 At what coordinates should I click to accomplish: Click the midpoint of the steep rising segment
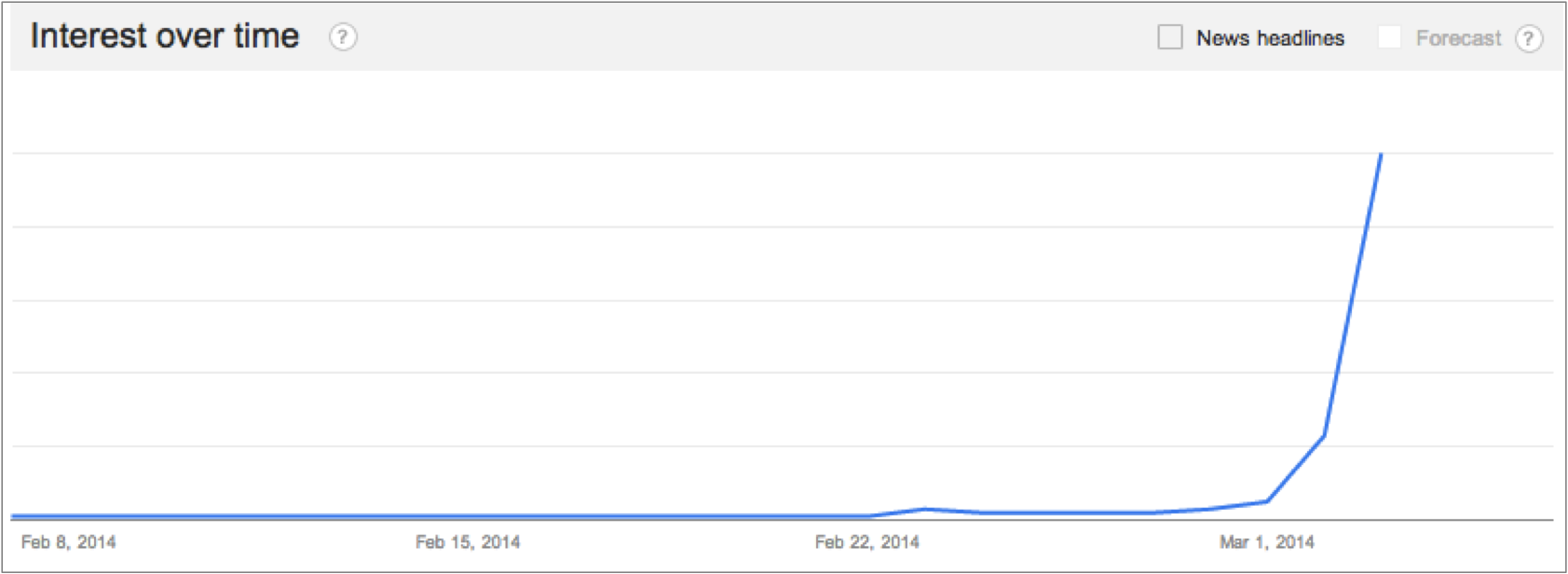[1352, 295]
